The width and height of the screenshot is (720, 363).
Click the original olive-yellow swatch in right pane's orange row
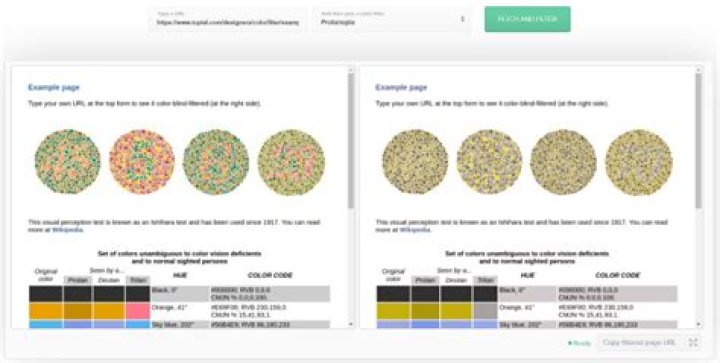point(393,311)
